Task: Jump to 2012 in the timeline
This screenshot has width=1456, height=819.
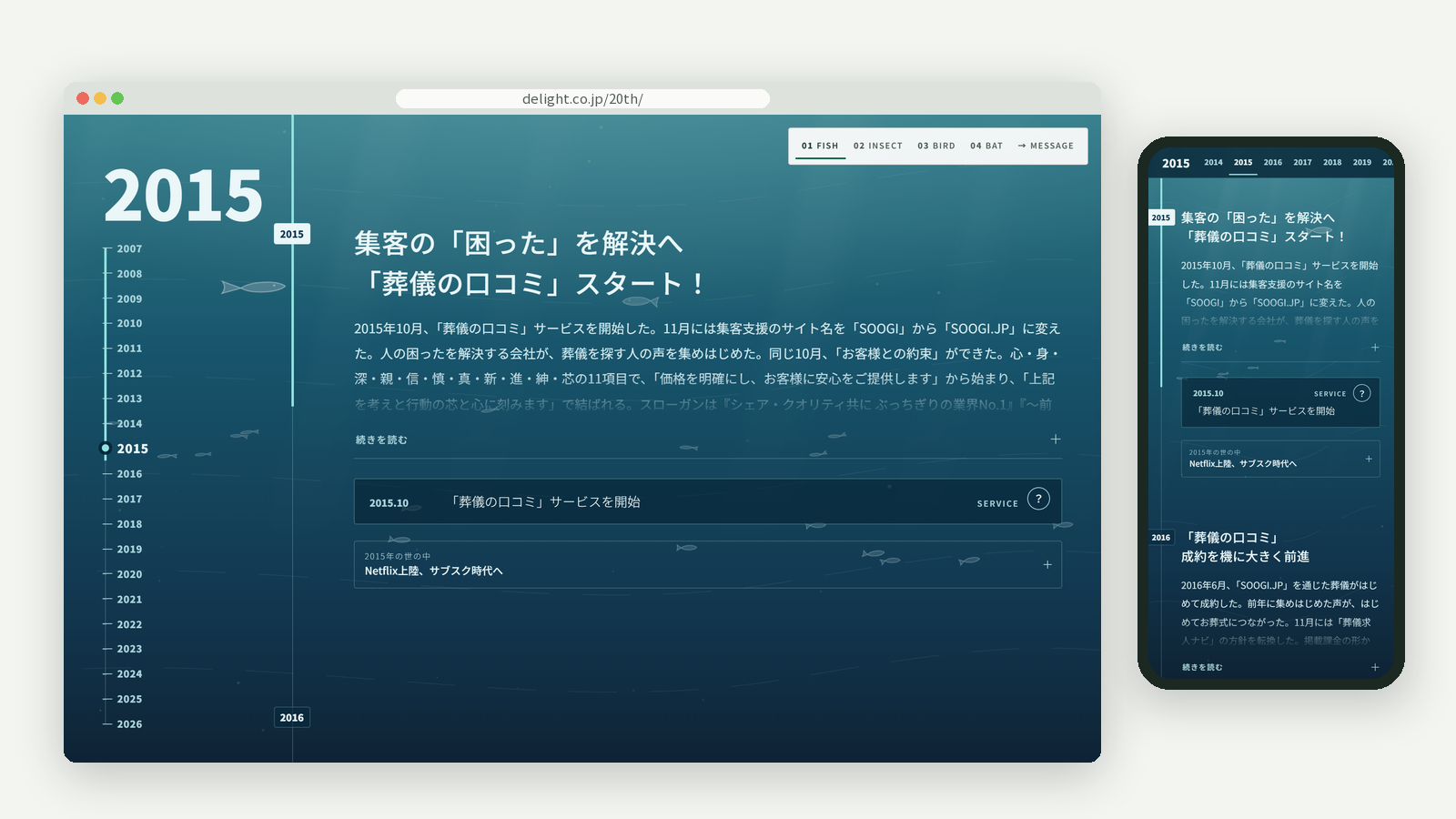Action: click(129, 374)
